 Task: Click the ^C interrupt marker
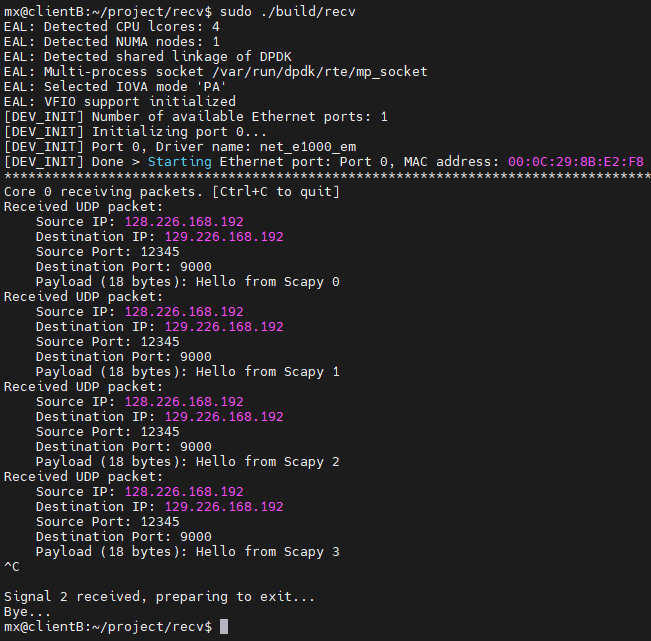pyautogui.click(x=12, y=567)
